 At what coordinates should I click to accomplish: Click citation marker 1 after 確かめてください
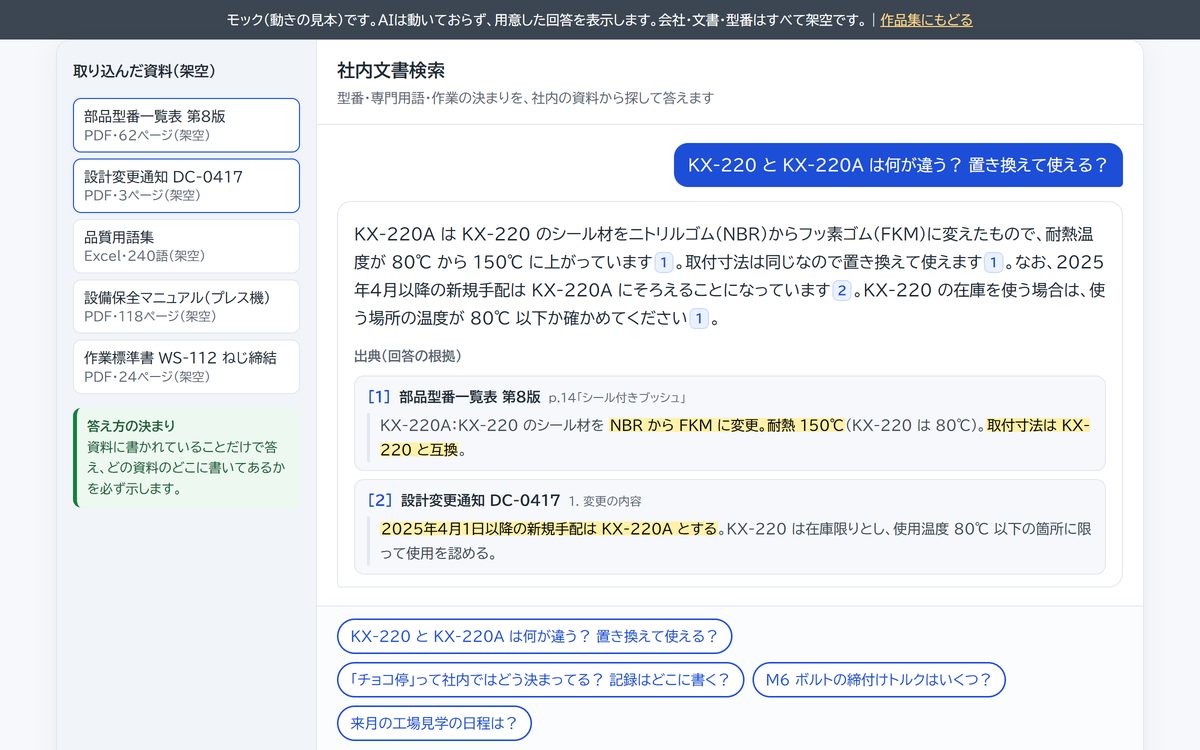click(699, 319)
